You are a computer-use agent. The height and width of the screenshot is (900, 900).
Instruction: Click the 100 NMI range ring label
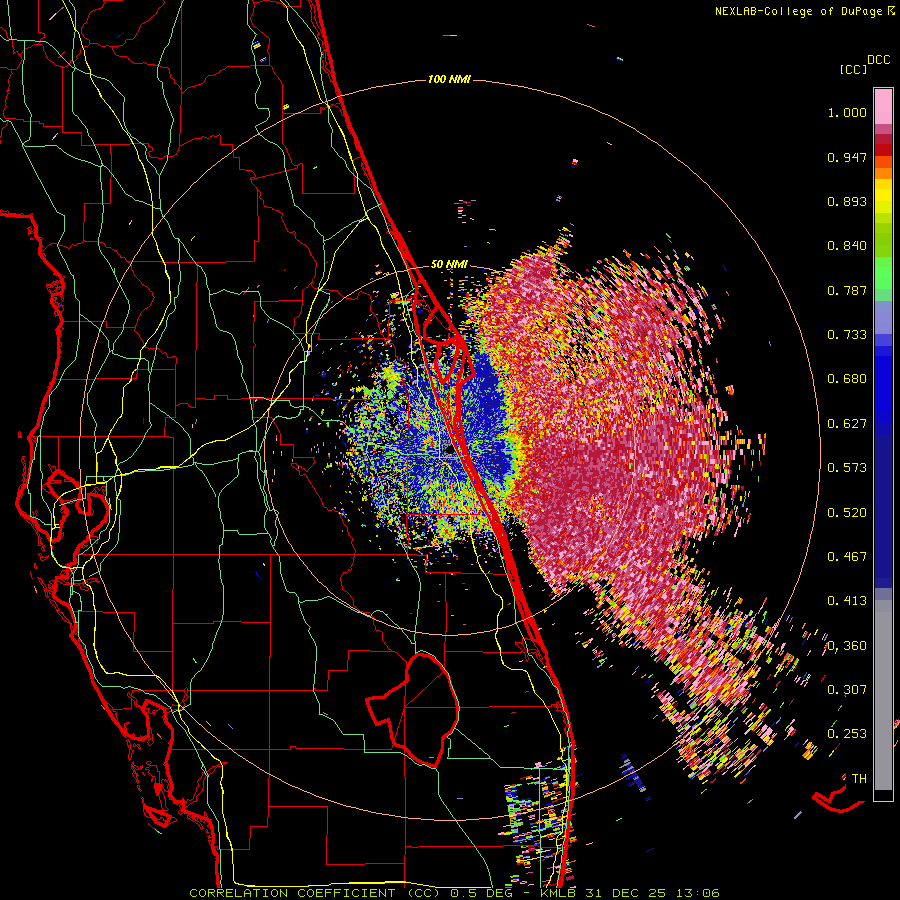pos(449,79)
